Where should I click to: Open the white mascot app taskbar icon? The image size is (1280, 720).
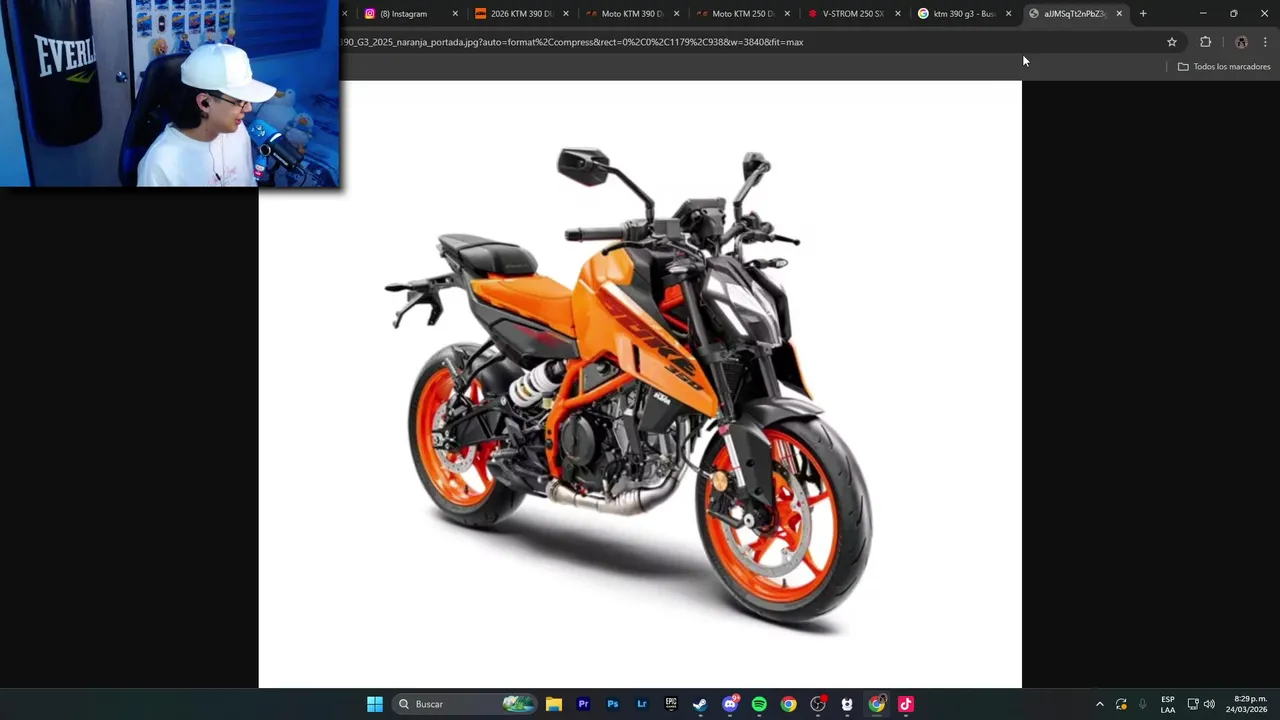pos(847,704)
